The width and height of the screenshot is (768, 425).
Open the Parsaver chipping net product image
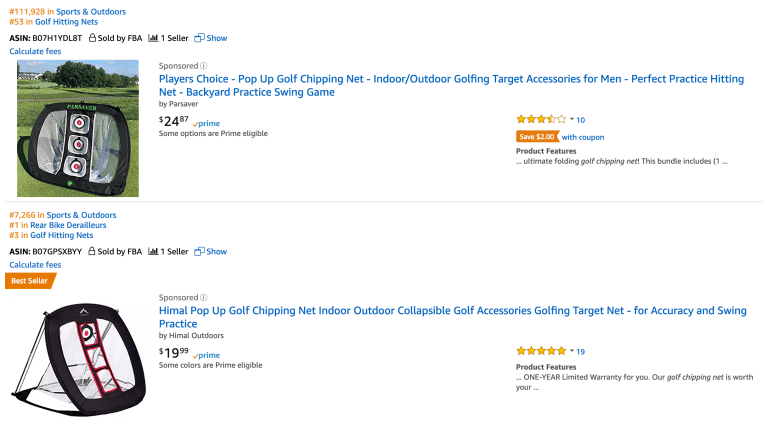click(x=78, y=128)
